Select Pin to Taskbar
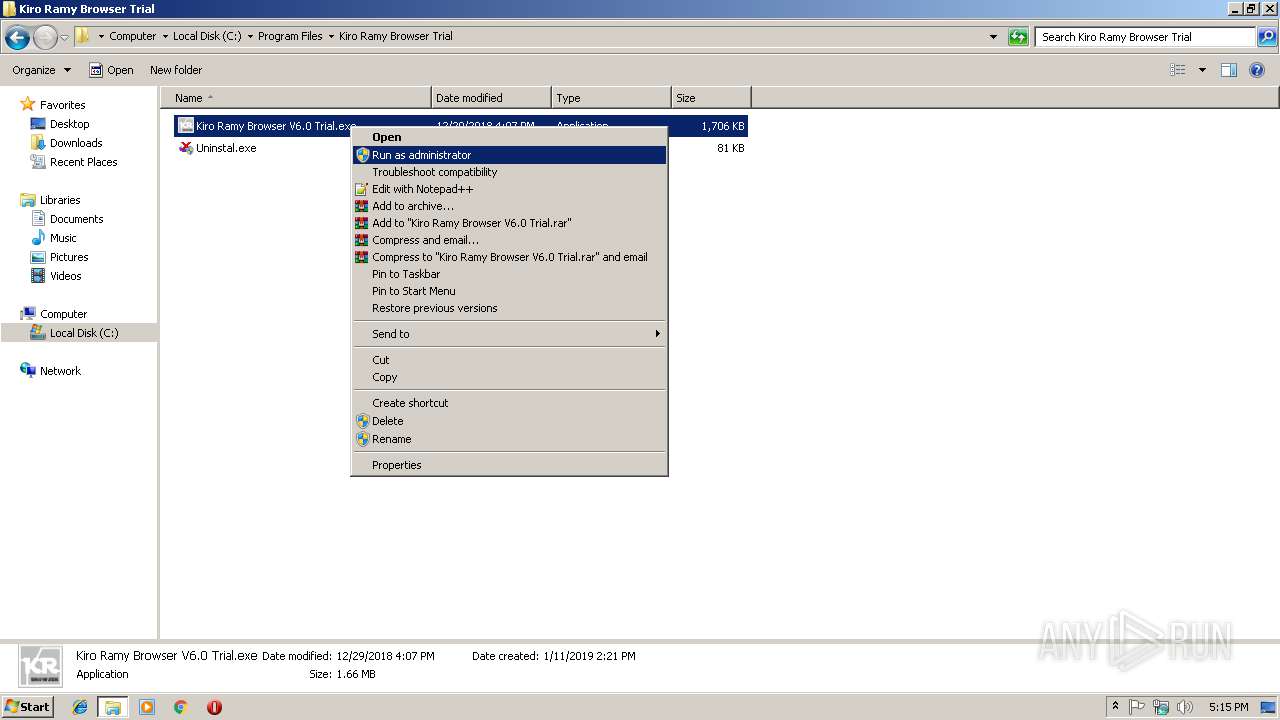Viewport: 1280px width, 720px height. (x=509, y=274)
